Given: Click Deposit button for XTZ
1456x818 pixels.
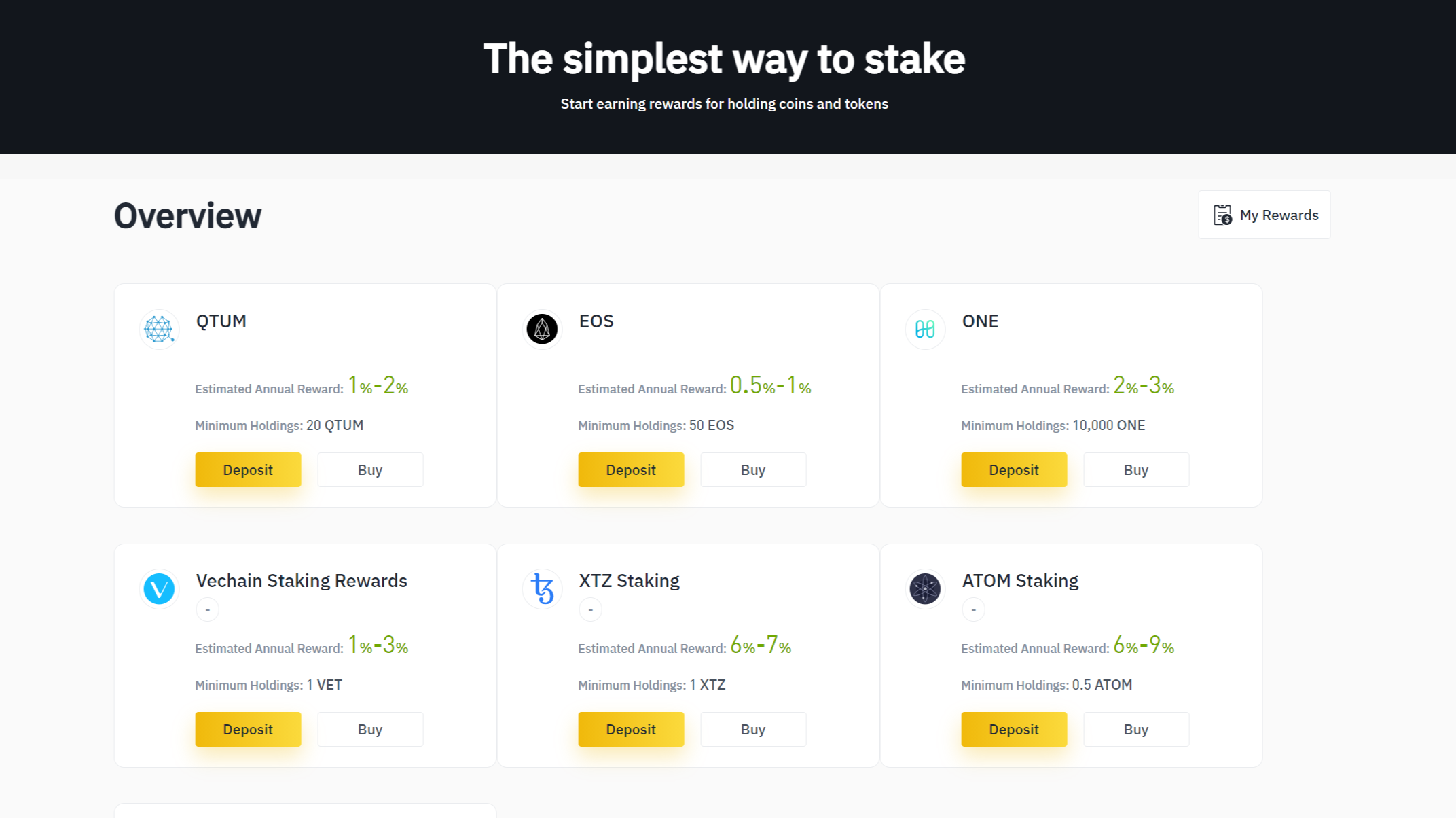Looking at the screenshot, I should pyautogui.click(x=631, y=729).
